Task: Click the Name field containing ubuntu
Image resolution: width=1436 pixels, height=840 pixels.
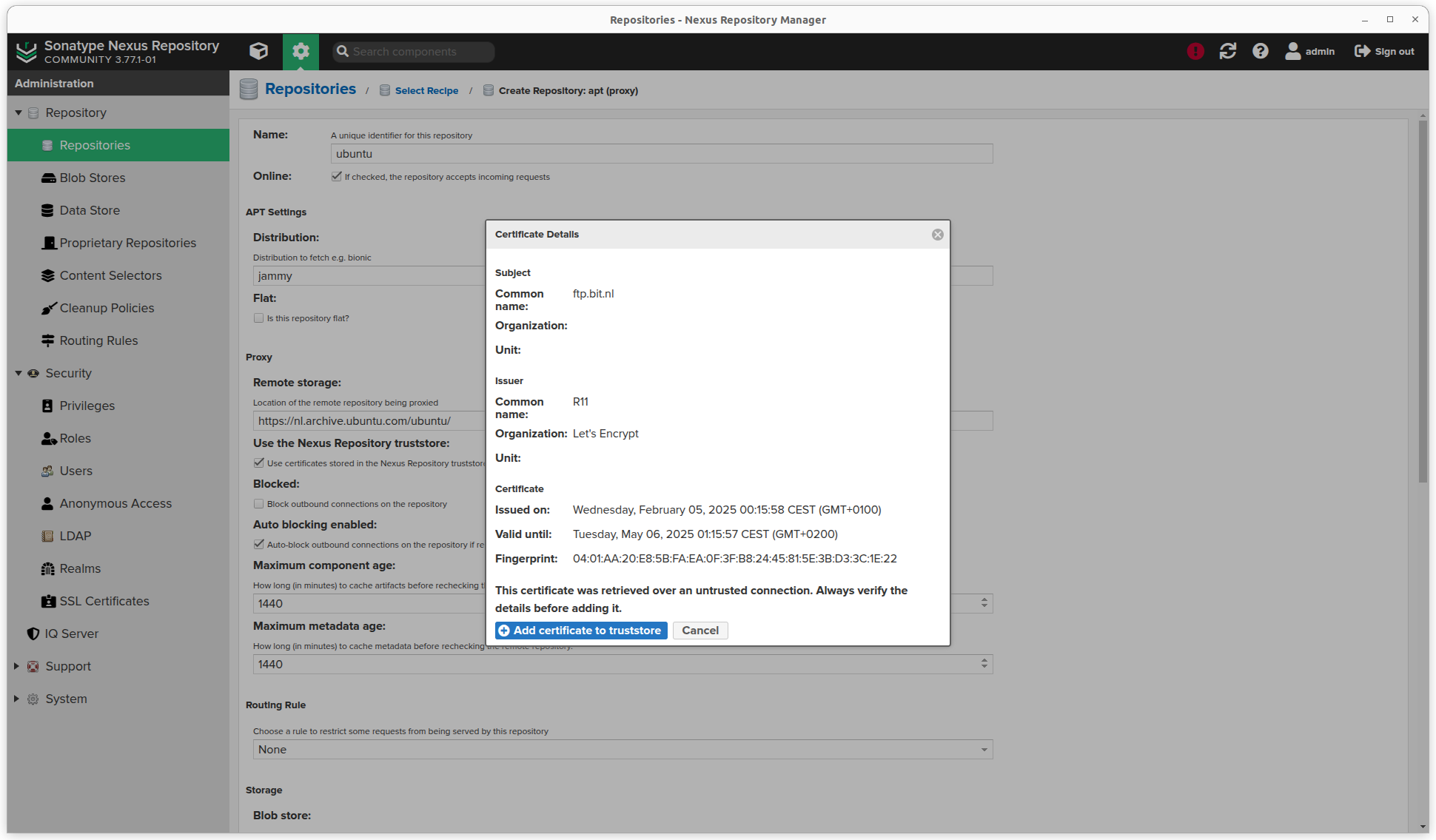Action: pyautogui.click(x=662, y=154)
